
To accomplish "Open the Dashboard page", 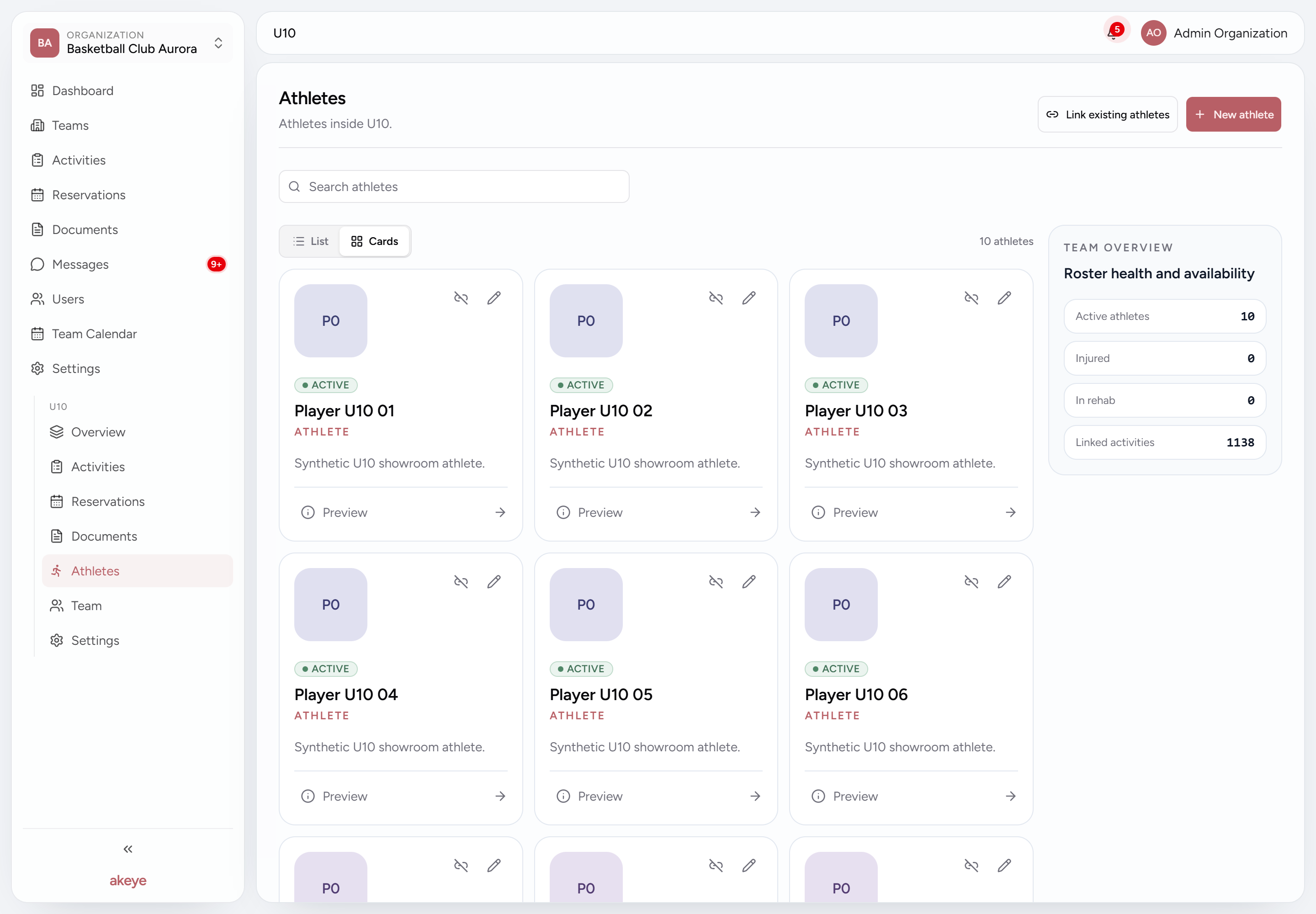I will [127, 90].
